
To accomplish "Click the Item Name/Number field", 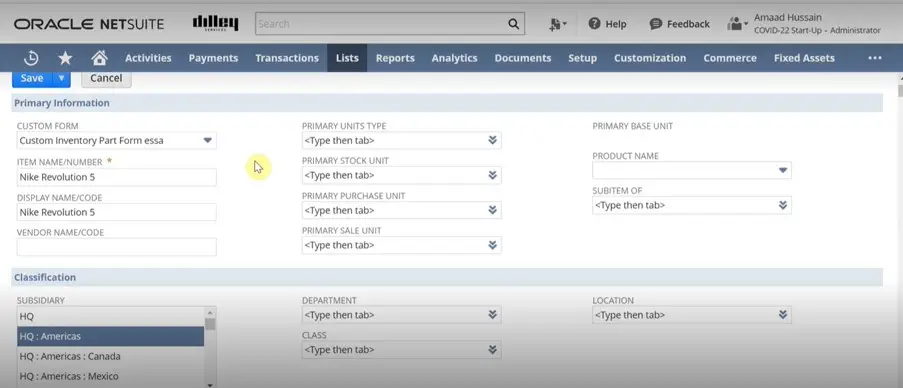I will point(116,177).
